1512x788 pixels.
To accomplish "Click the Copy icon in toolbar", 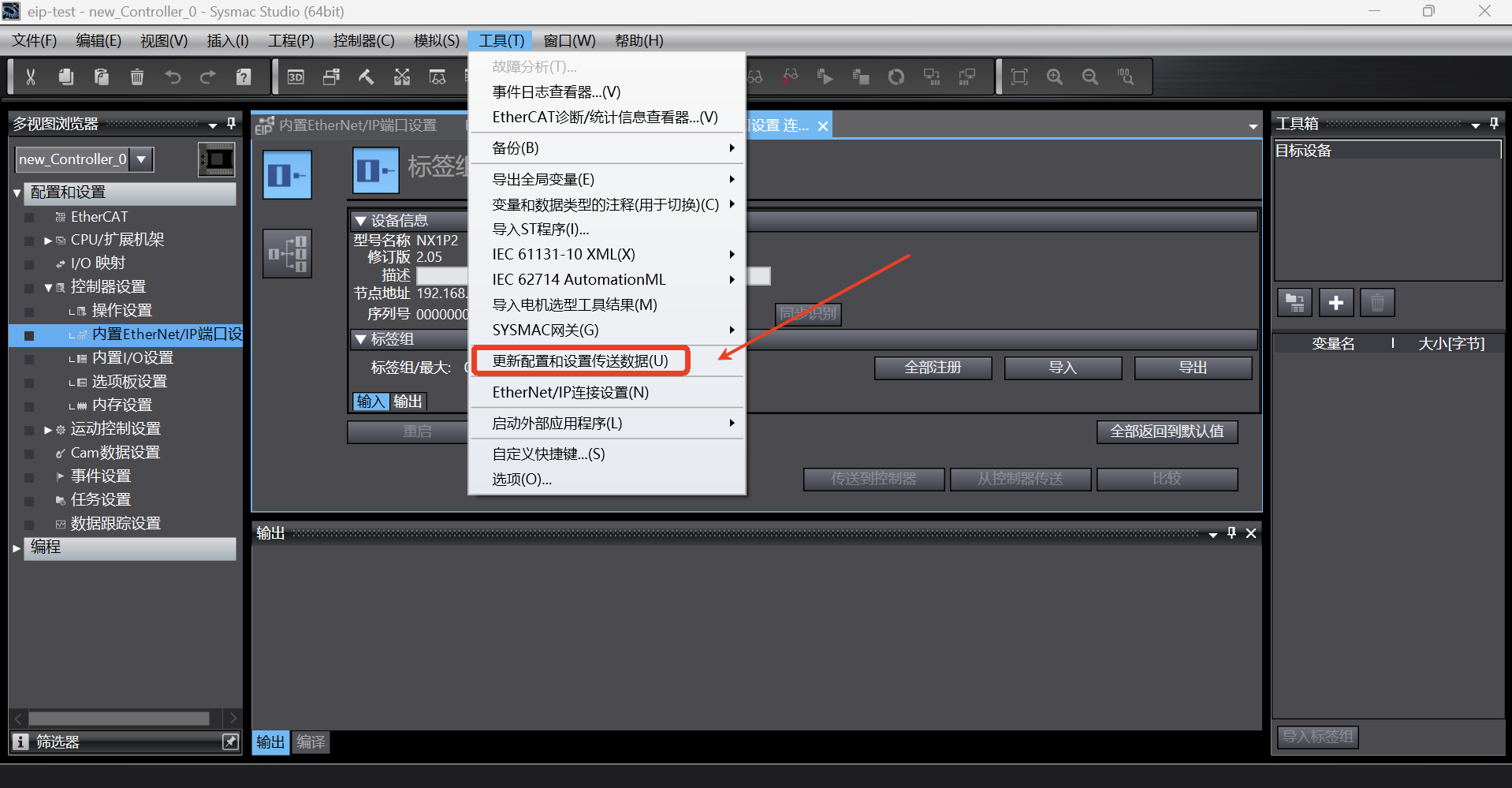I will (66, 77).
